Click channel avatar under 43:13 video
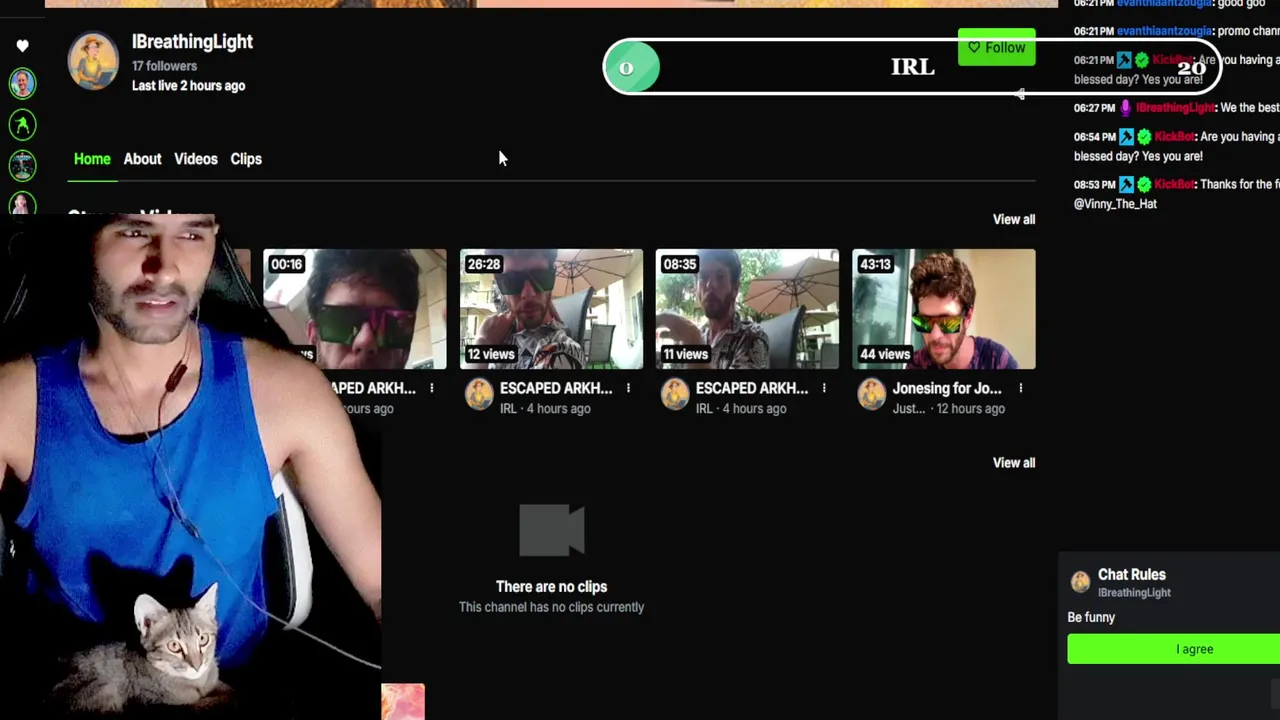 tap(872, 395)
